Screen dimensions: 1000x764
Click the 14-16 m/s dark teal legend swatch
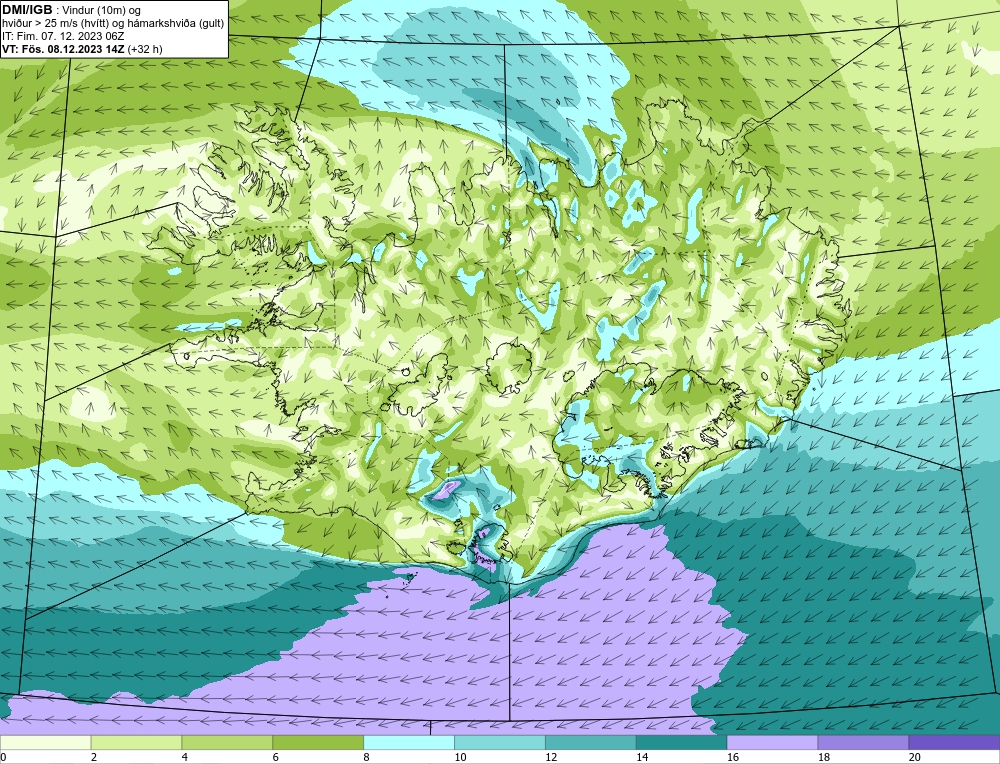[681, 742]
